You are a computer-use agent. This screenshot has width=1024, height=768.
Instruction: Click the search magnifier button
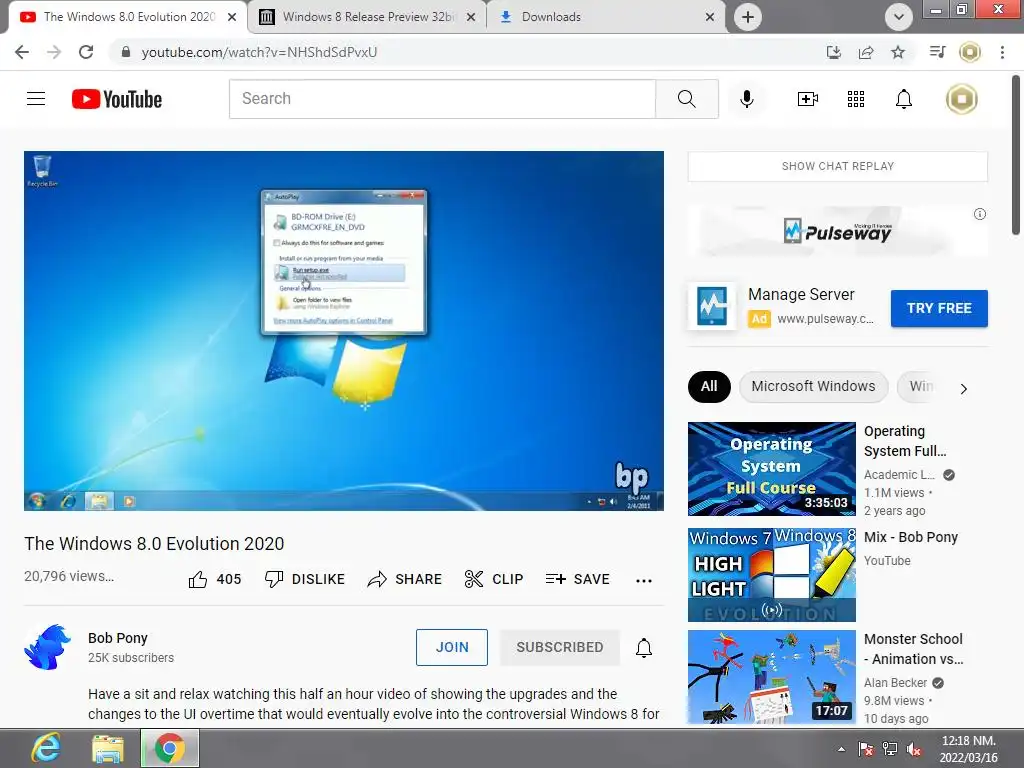coord(686,99)
